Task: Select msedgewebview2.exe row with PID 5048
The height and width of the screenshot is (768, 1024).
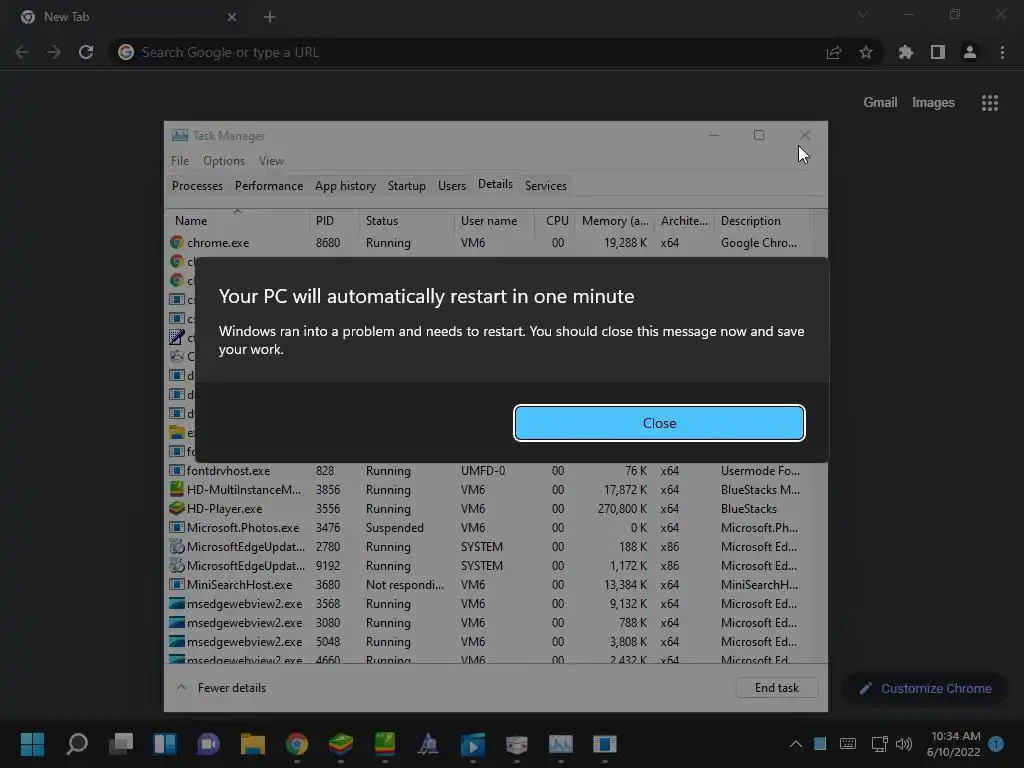Action: pyautogui.click(x=488, y=641)
